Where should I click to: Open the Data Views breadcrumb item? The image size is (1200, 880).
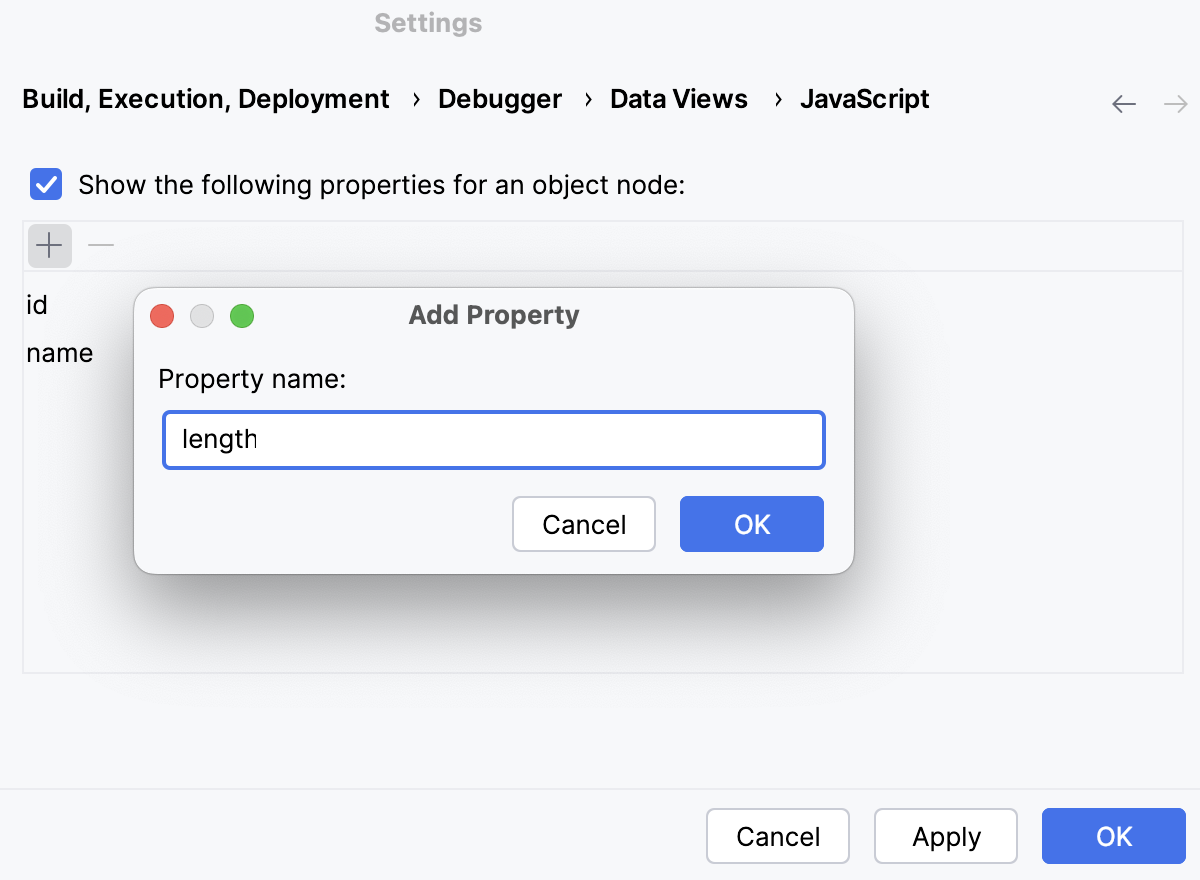[x=679, y=99]
